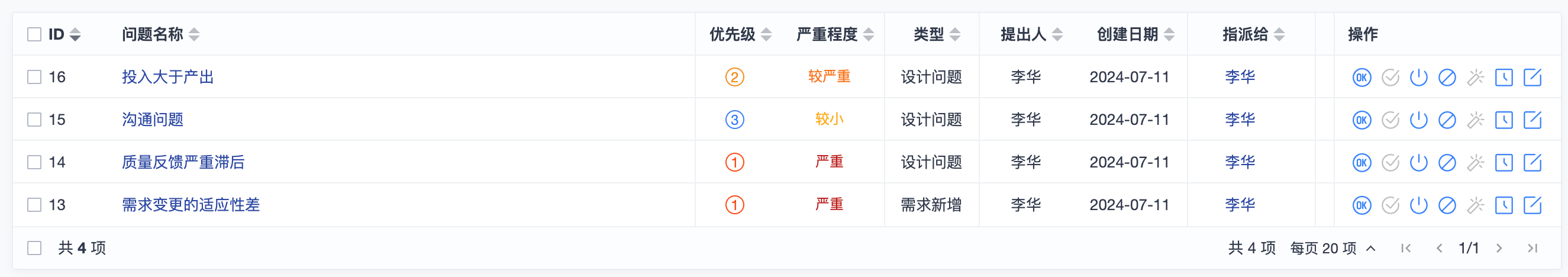Toggle the select-all checkbox in the header
The width and height of the screenshot is (1568, 277).
click(x=34, y=34)
